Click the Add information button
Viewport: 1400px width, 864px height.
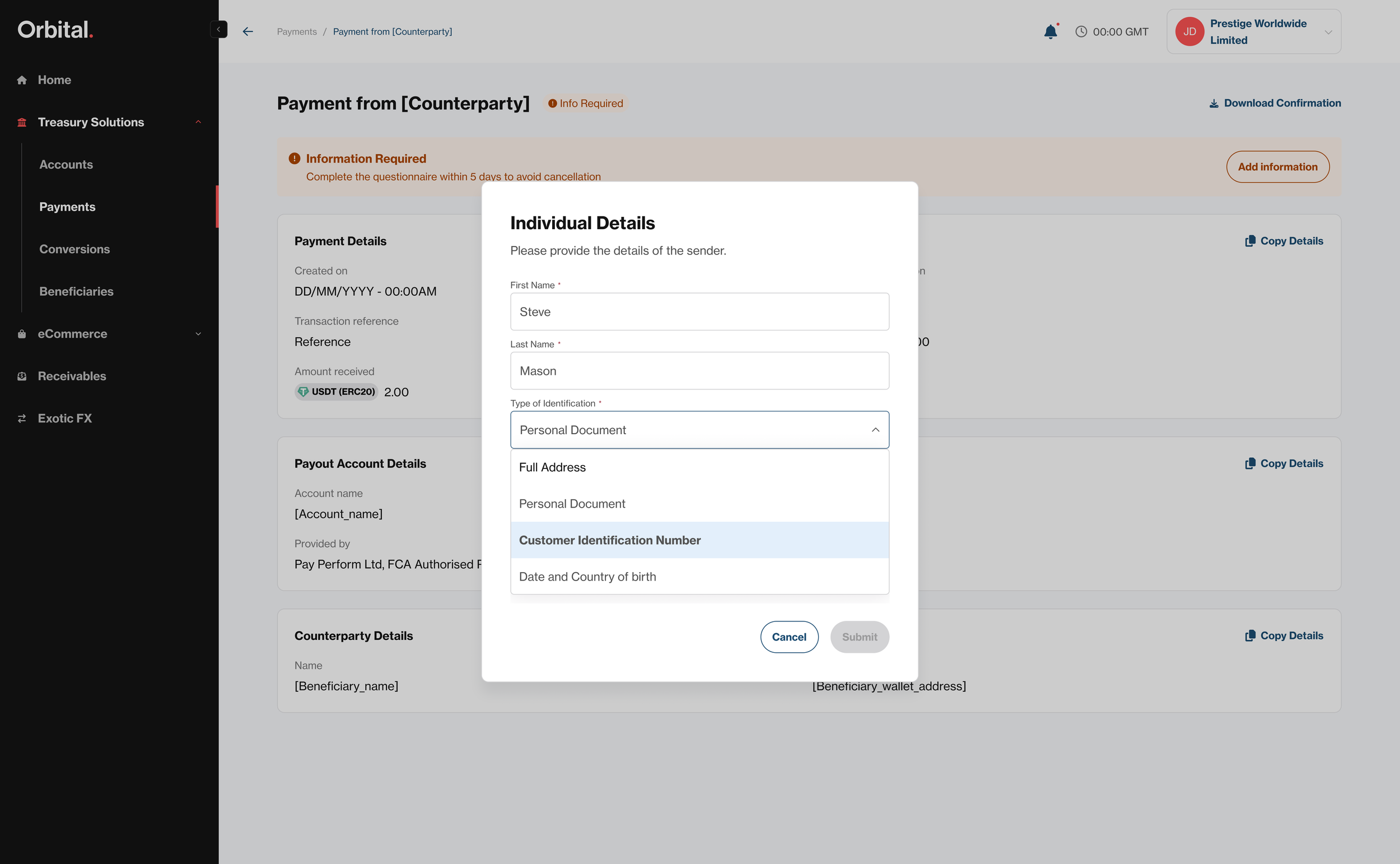[1277, 167]
